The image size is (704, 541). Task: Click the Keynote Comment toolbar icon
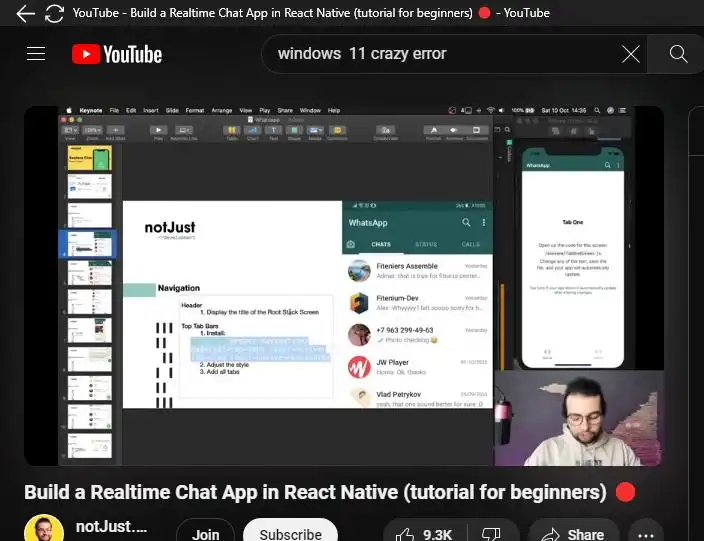point(337,130)
